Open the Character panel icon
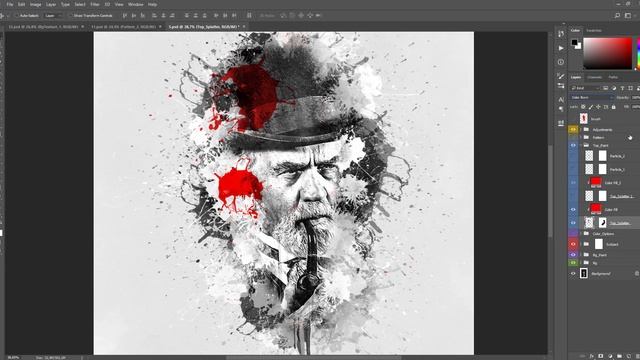 tap(561, 100)
